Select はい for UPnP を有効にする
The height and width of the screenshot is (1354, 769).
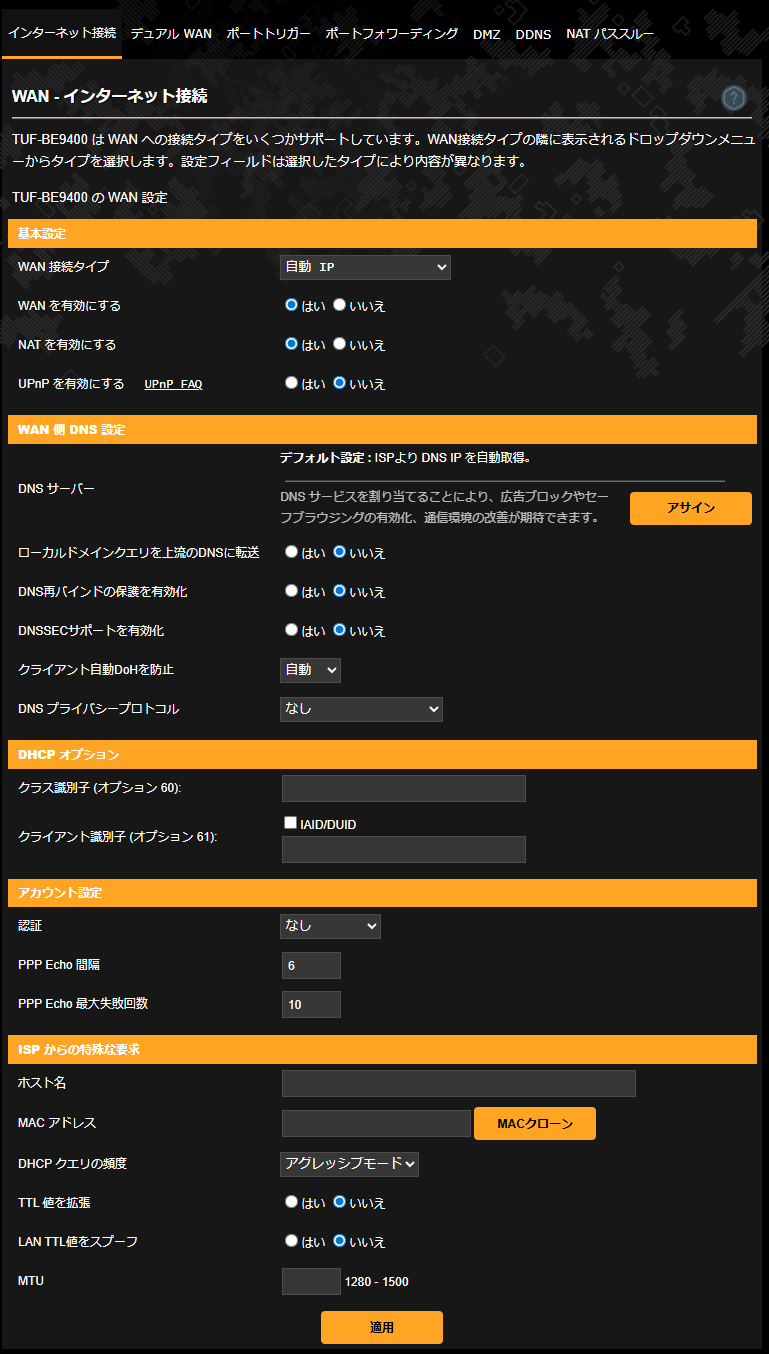[x=292, y=383]
